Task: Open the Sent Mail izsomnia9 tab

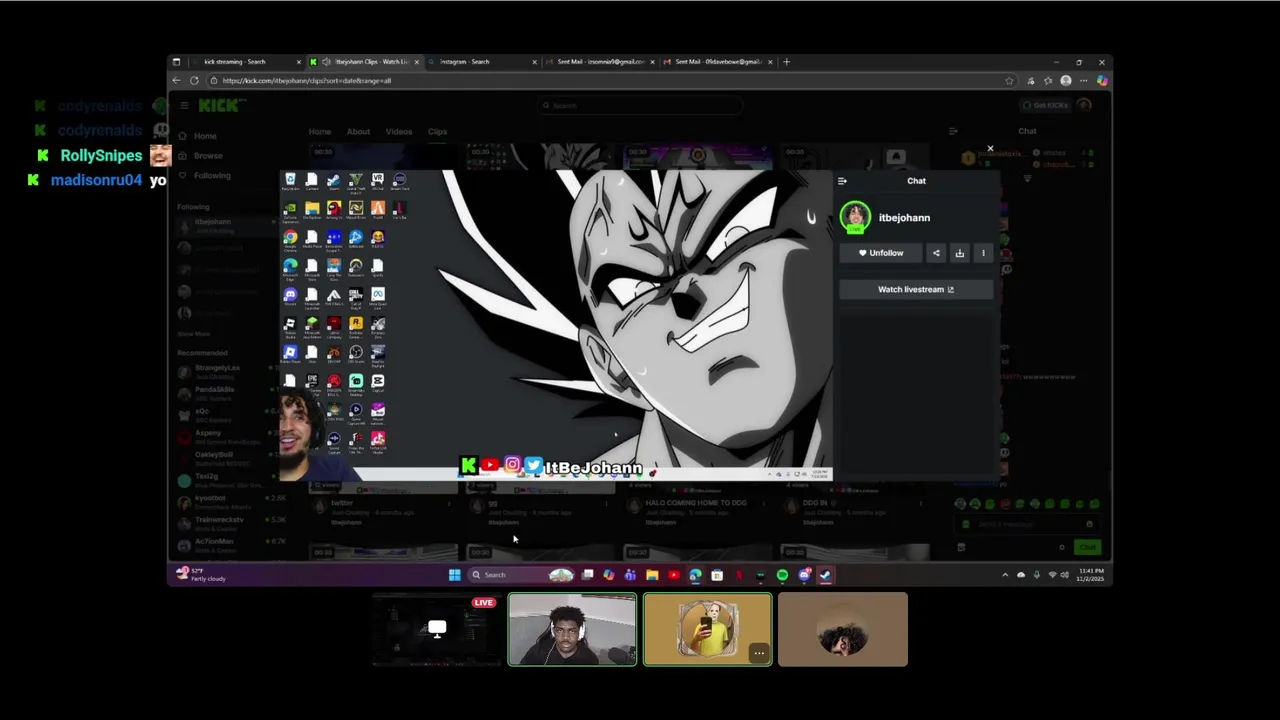Action: (x=601, y=62)
